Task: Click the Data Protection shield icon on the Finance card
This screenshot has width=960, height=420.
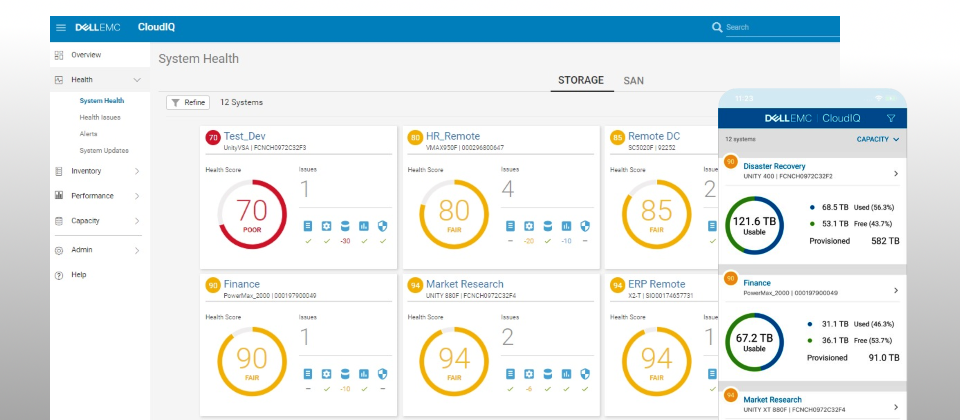Action: (383, 373)
